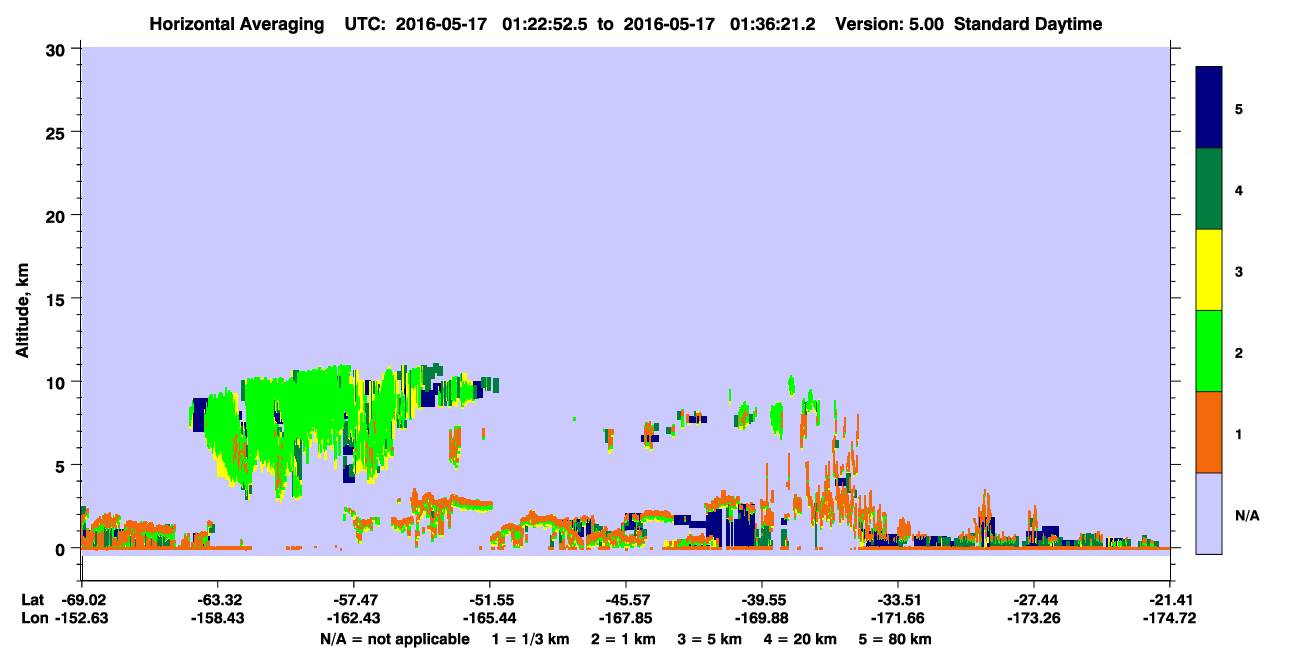Screen dimensions: 1300x667
Task: Click the dark blue block left of green cloud
Action: (199, 414)
